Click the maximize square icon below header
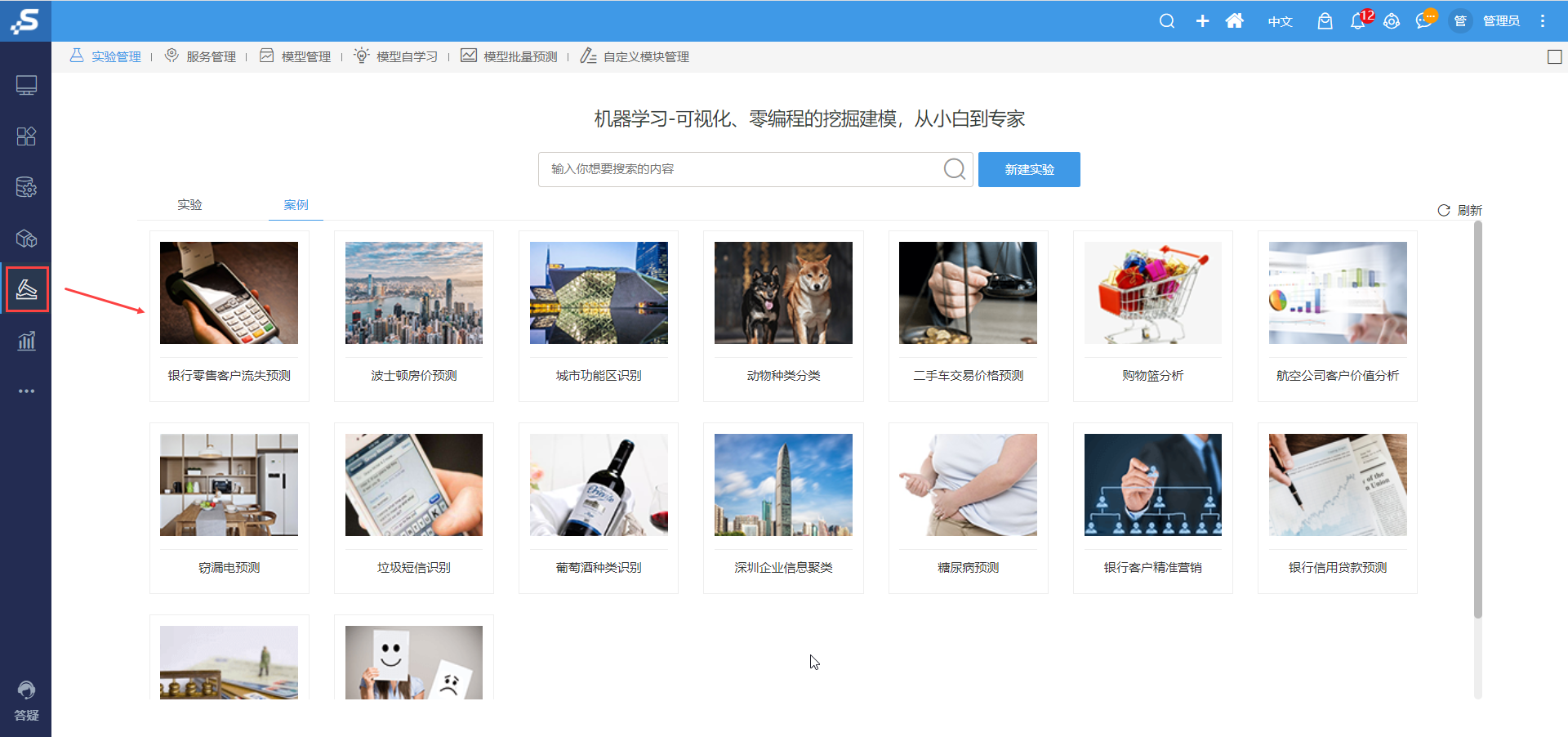Image resolution: width=1568 pixels, height=737 pixels. (x=1555, y=57)
